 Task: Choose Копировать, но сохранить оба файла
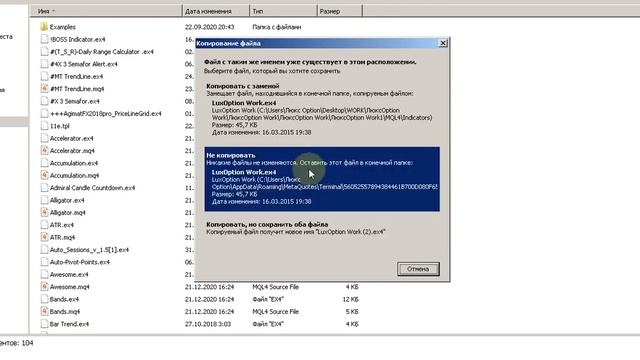coord(322,228)
